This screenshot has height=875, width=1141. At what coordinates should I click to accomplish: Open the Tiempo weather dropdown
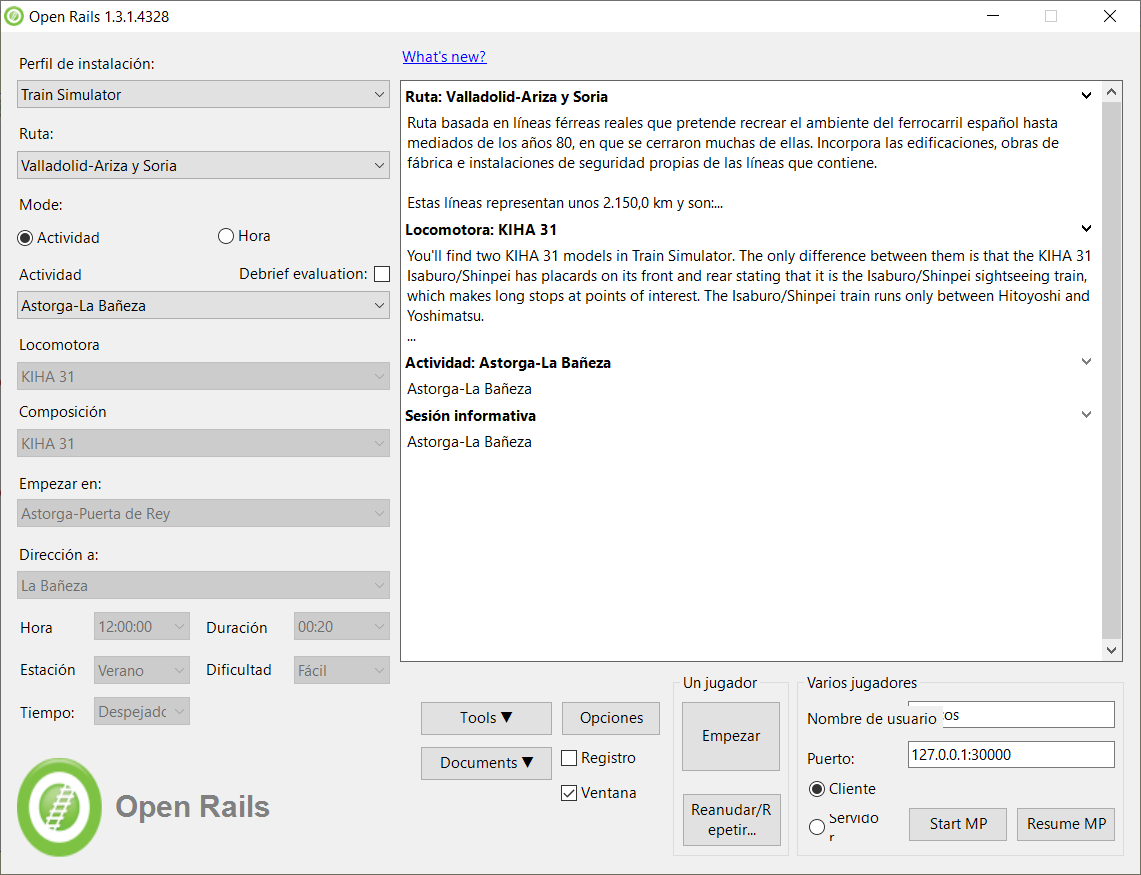pos(142,712)
